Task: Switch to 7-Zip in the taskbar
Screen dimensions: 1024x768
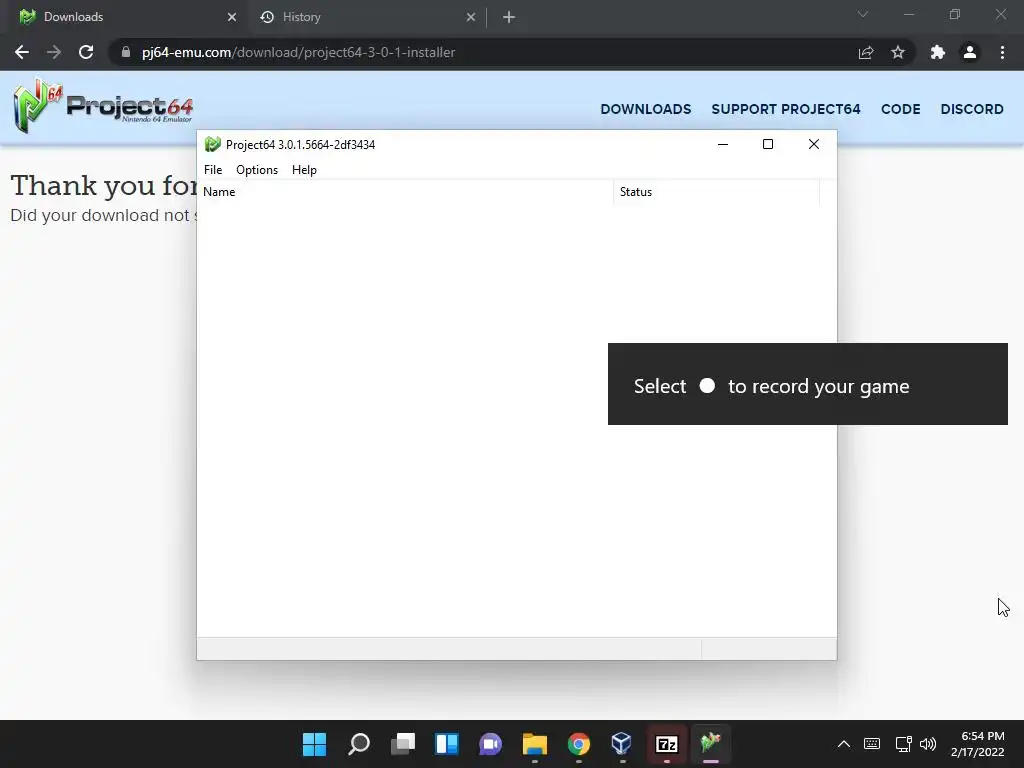Action: (x=666, y=744)
